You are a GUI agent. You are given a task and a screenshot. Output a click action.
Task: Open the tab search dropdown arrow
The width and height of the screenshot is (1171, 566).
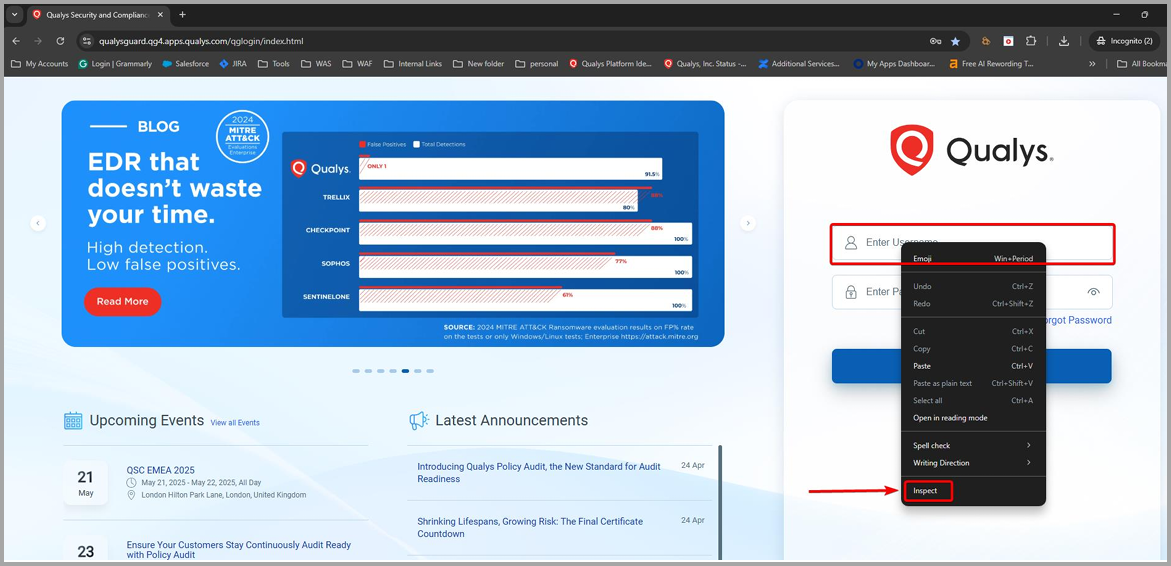pos(15,15)
